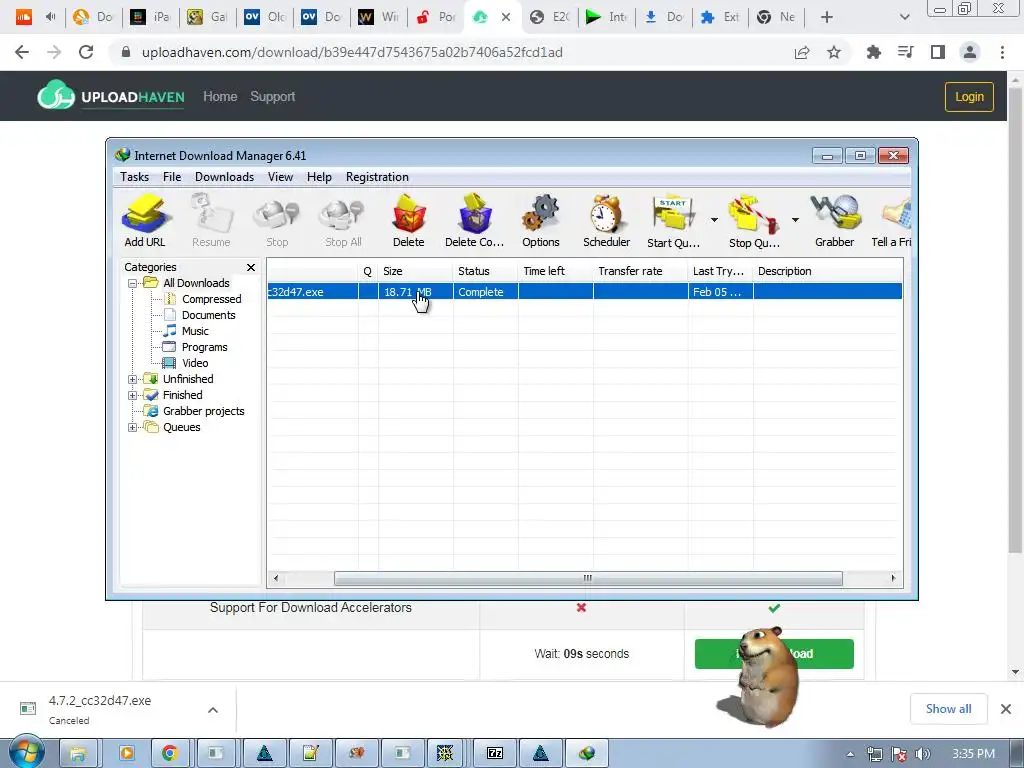Click the address bar URL
Screen dimensions: 1024x768
click(352, 52)
